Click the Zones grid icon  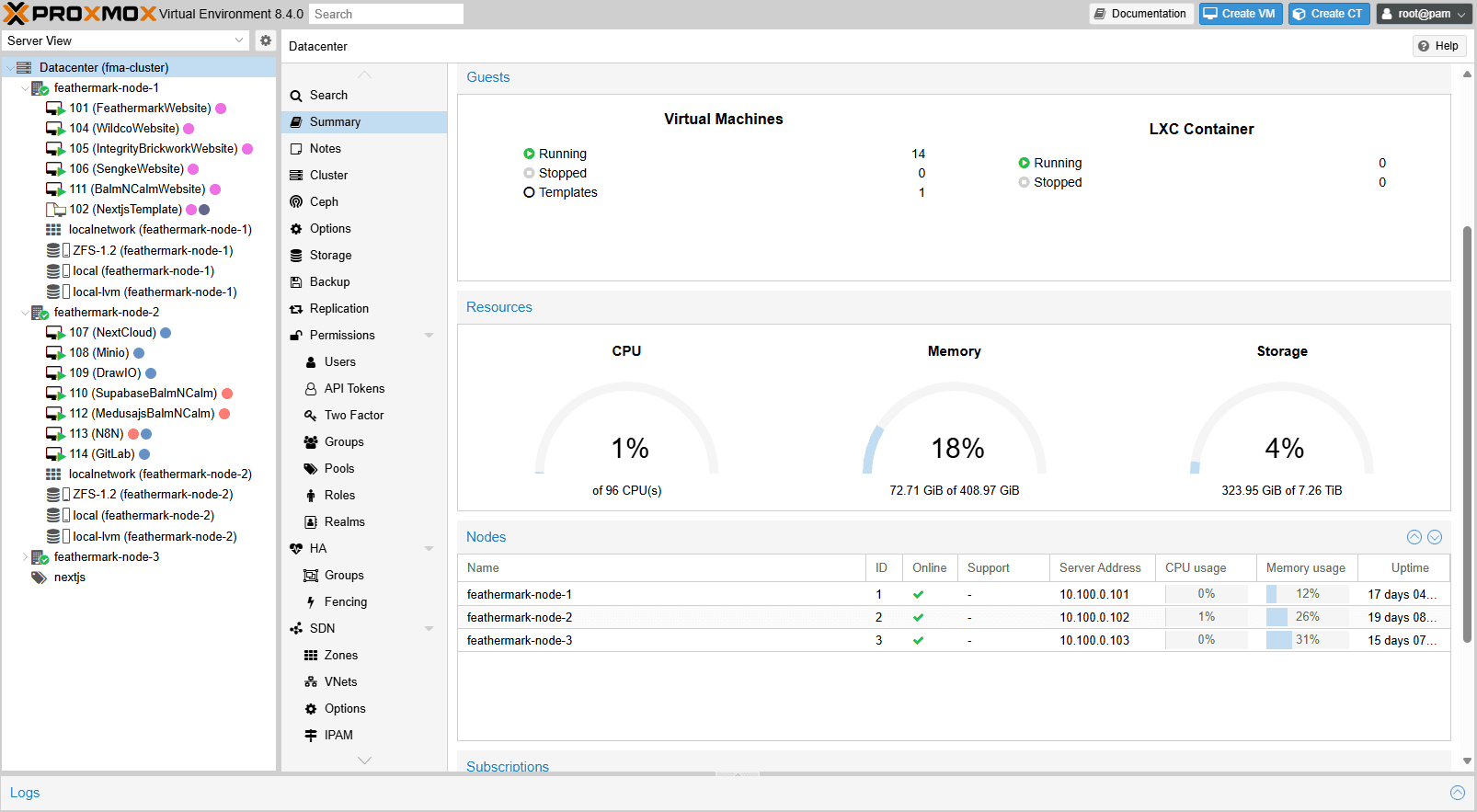click(311, 656)
